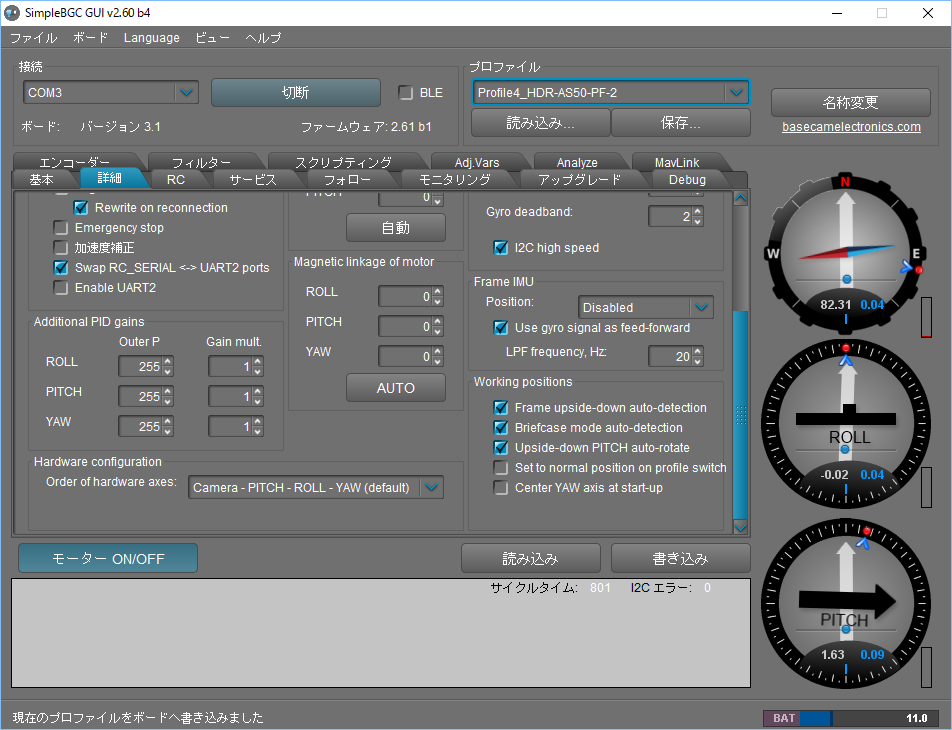Click the PITCH angle gauge

(845, 603)
